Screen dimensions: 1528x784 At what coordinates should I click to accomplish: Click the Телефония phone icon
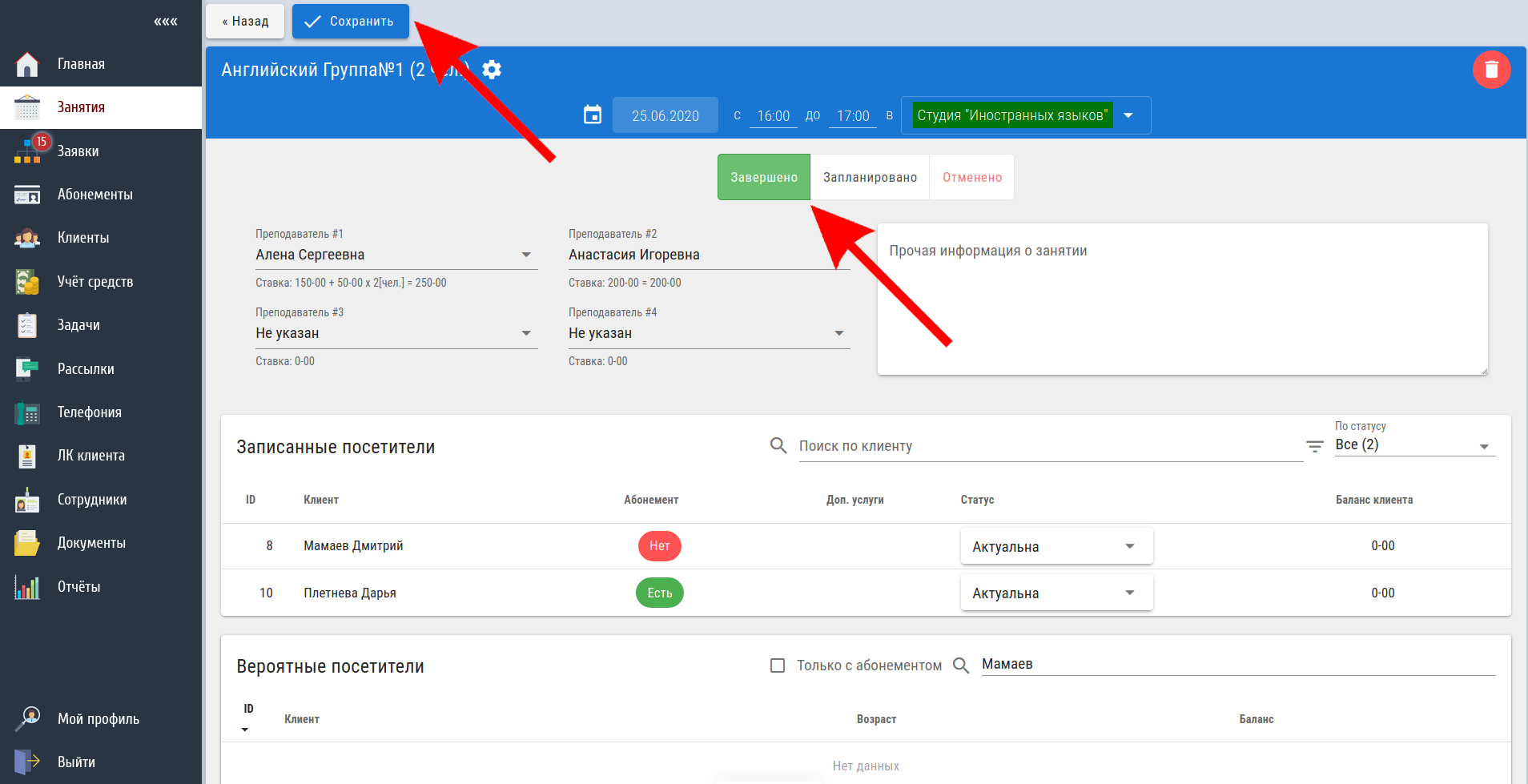27,412
